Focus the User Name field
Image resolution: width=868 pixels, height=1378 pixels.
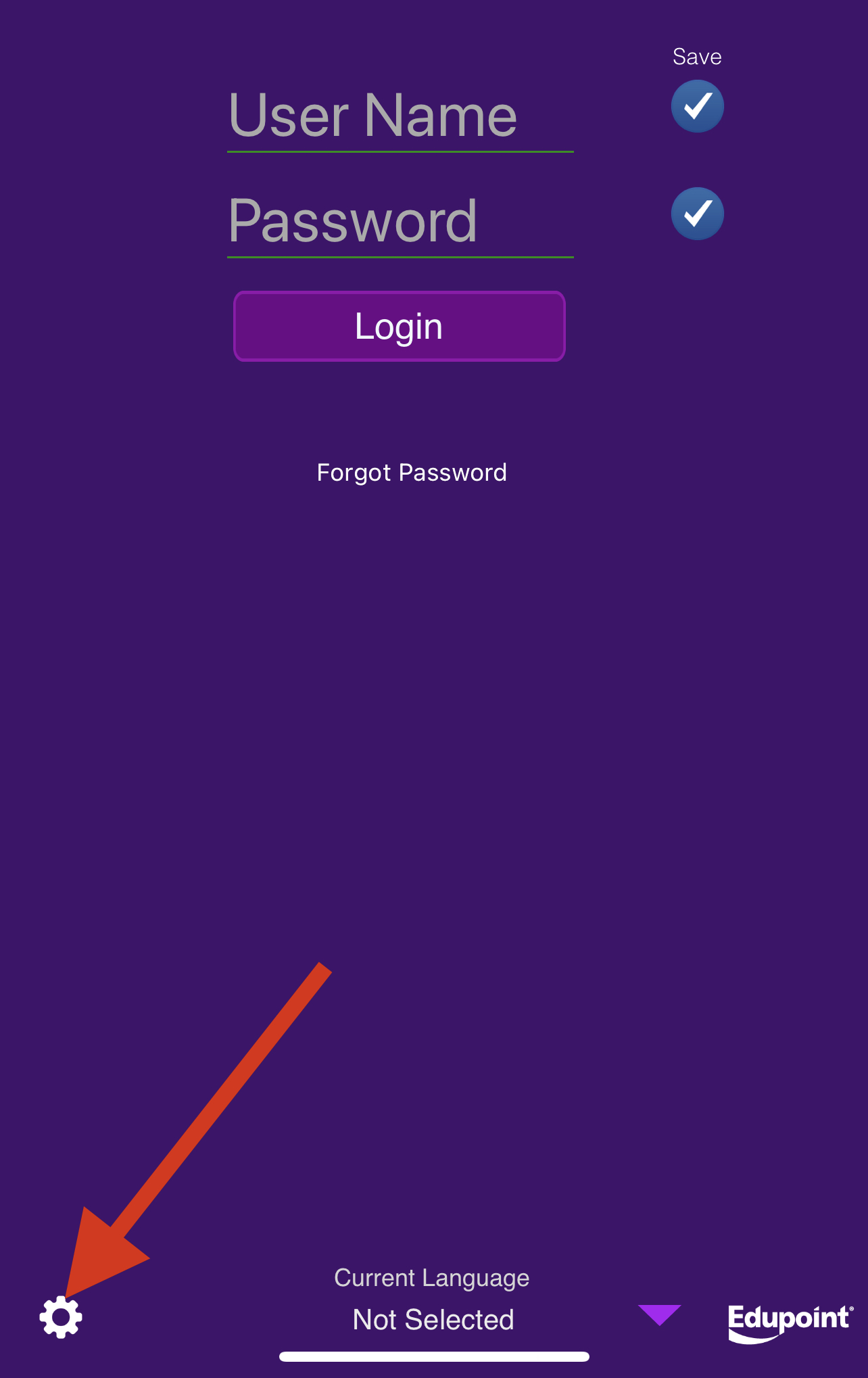click(x=400, y=116)
